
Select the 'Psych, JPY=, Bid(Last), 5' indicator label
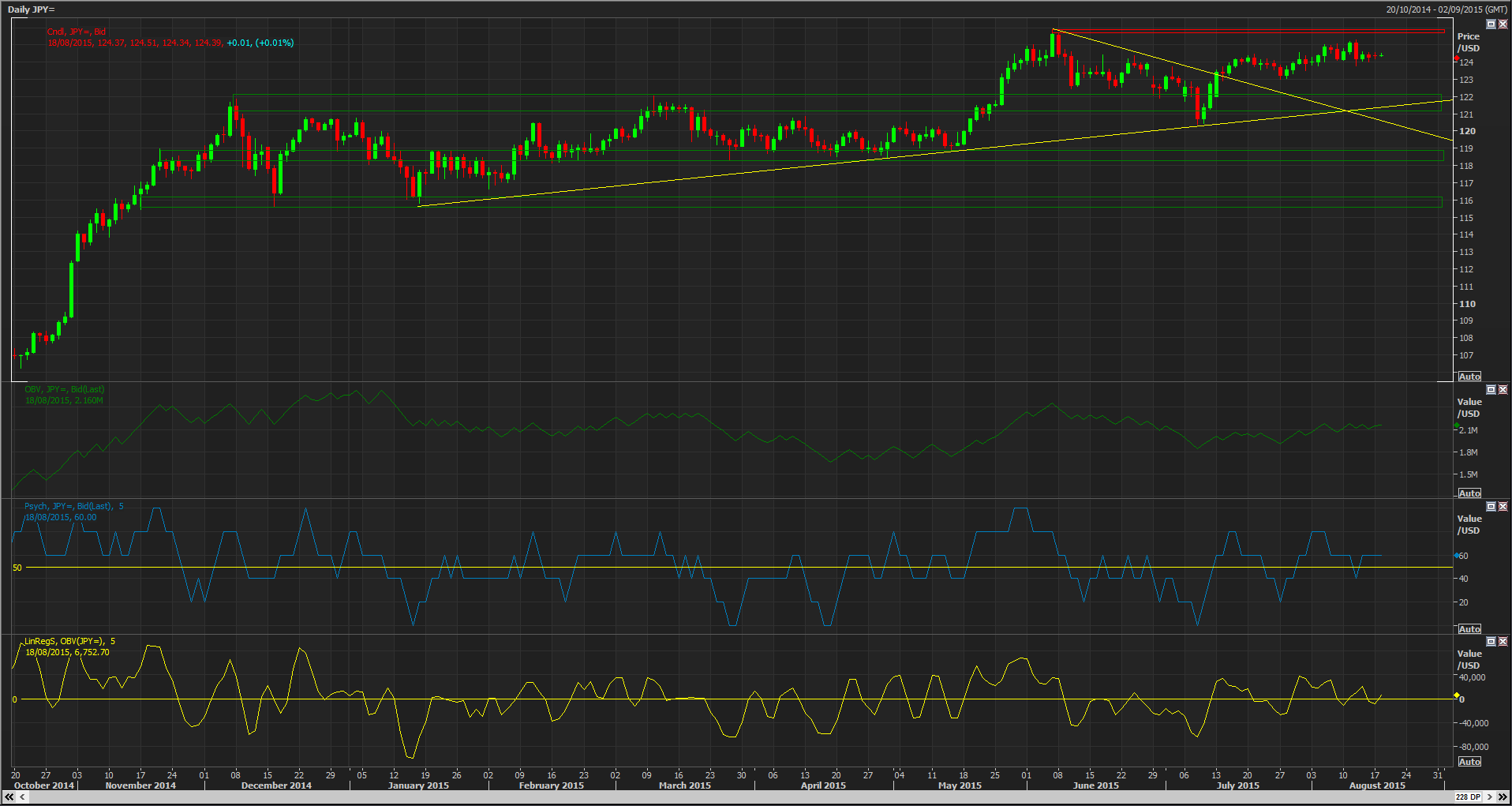click(x=74, y=507)
